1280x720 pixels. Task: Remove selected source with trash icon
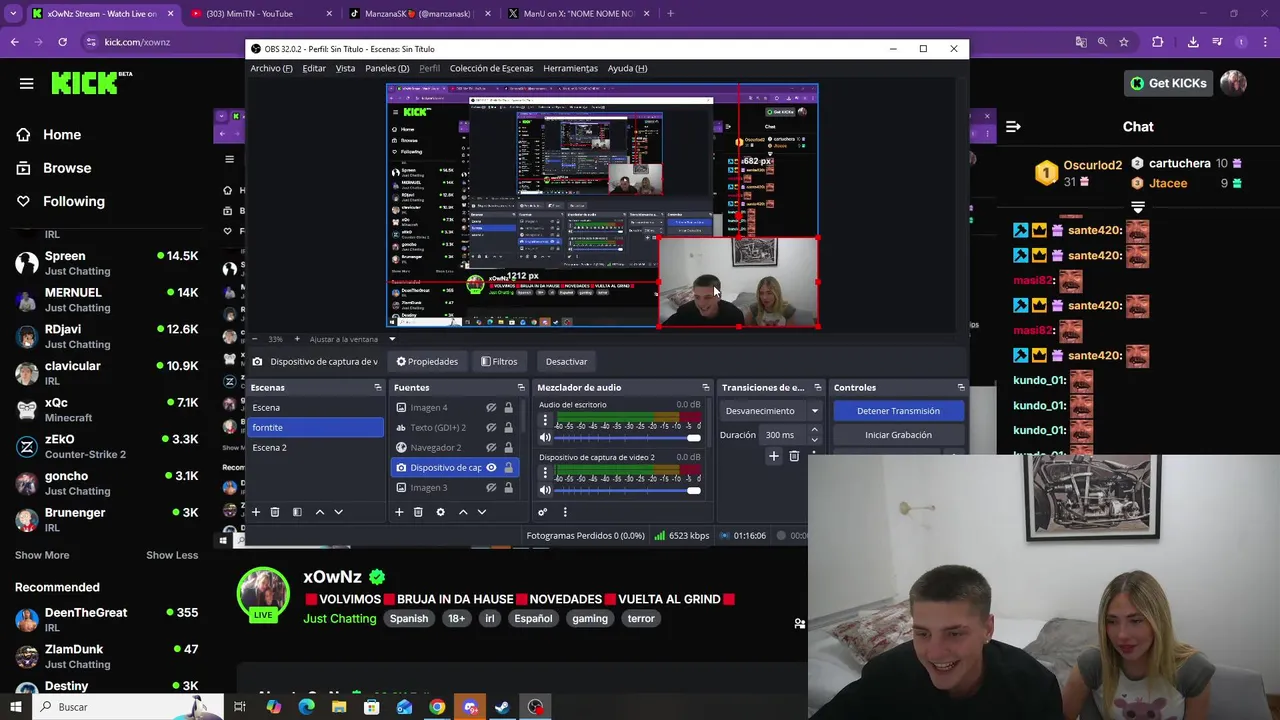click(418, 512)
